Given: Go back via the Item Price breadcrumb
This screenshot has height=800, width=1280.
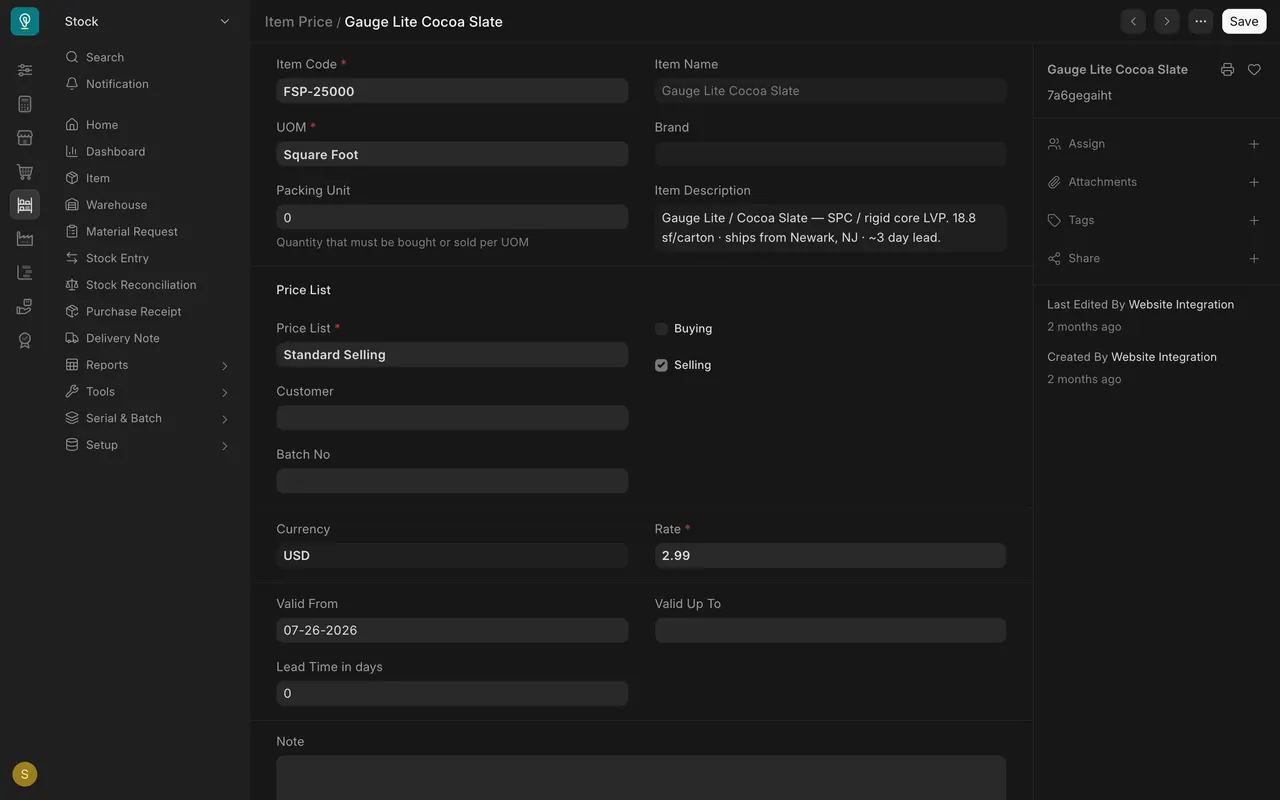Looking at the screenshot, I should (299, 22).
